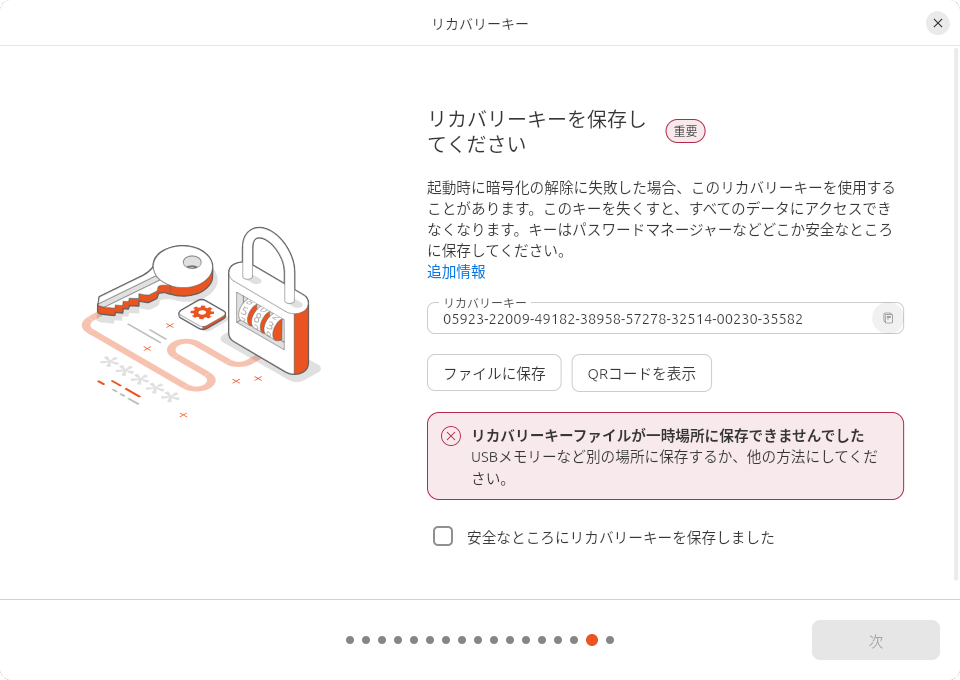
Task: Click the first page indicator dot
Action: click(350, 640)
